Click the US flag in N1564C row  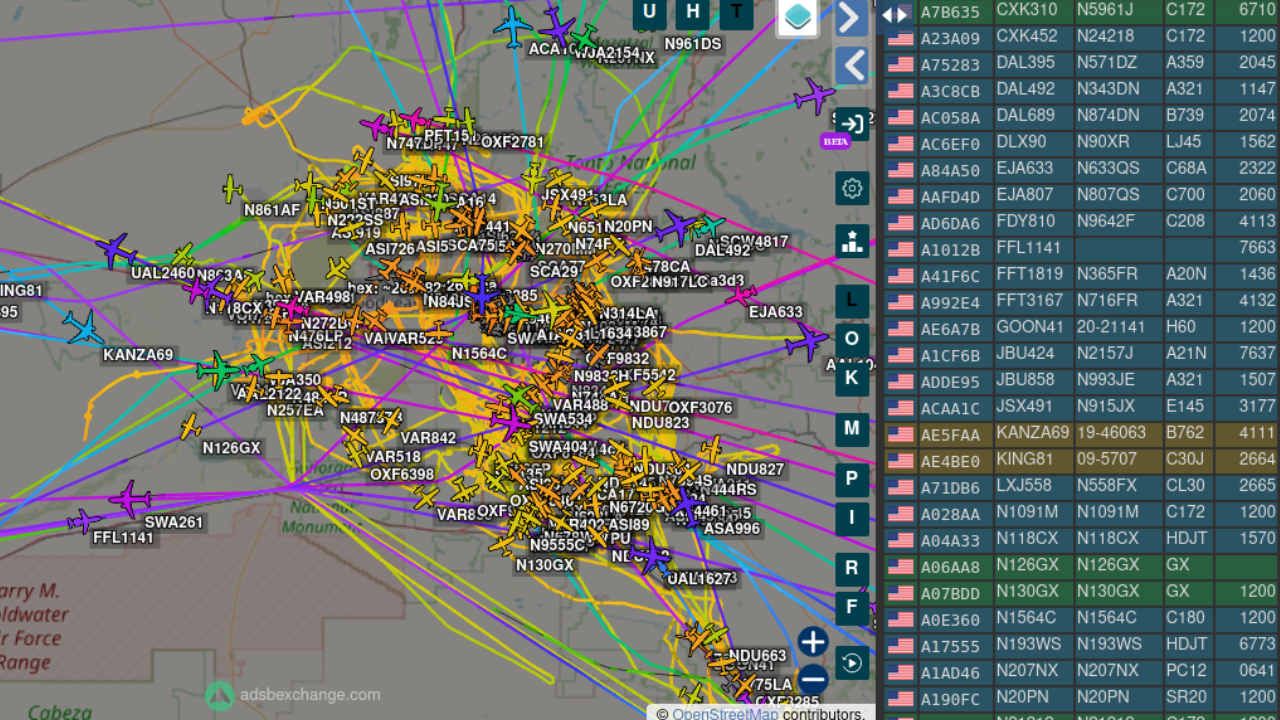(x=901, y=619)
